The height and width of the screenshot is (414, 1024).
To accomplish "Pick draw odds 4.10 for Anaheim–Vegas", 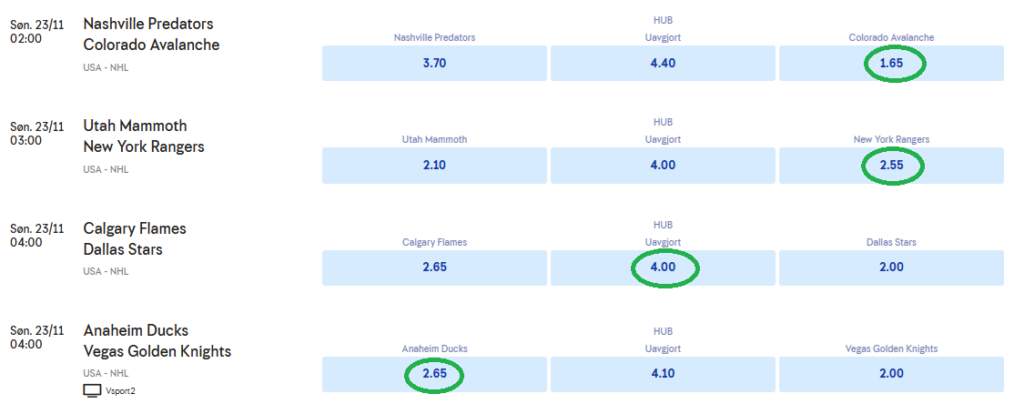I will 663,374.
